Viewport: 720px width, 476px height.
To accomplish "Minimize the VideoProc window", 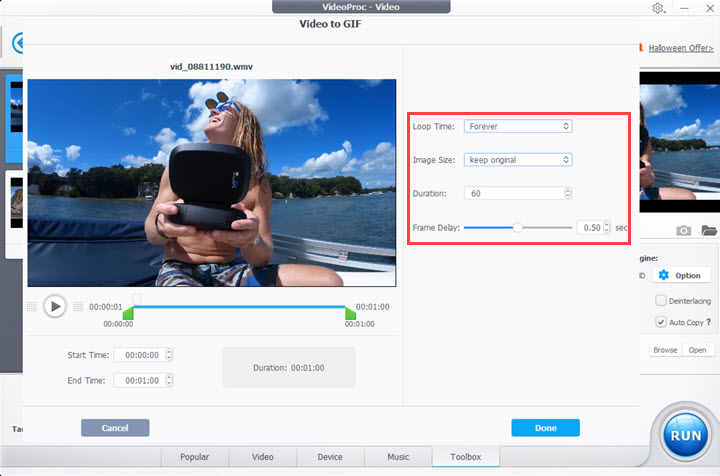I will [x=684, y=8].
